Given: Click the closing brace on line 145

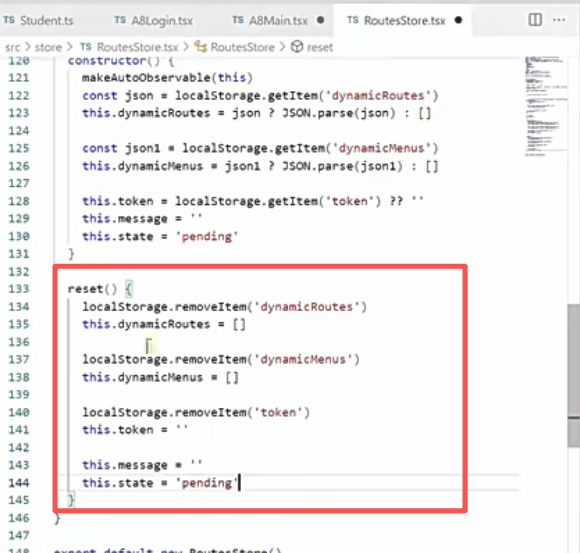Looking at the screenshot, I should 71,500.
